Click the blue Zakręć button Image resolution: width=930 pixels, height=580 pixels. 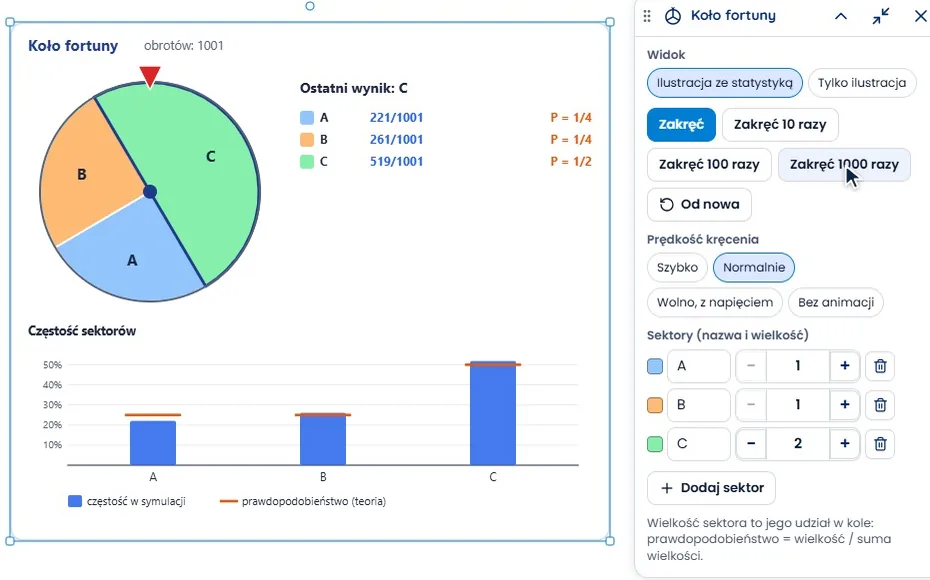pos(681,125)
